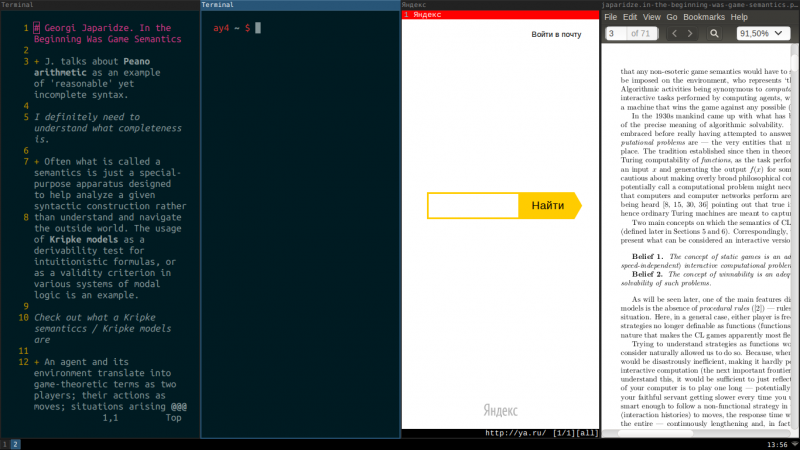Click the page number field showing 3
Screen dimensions: 800x450
point(616,34)
